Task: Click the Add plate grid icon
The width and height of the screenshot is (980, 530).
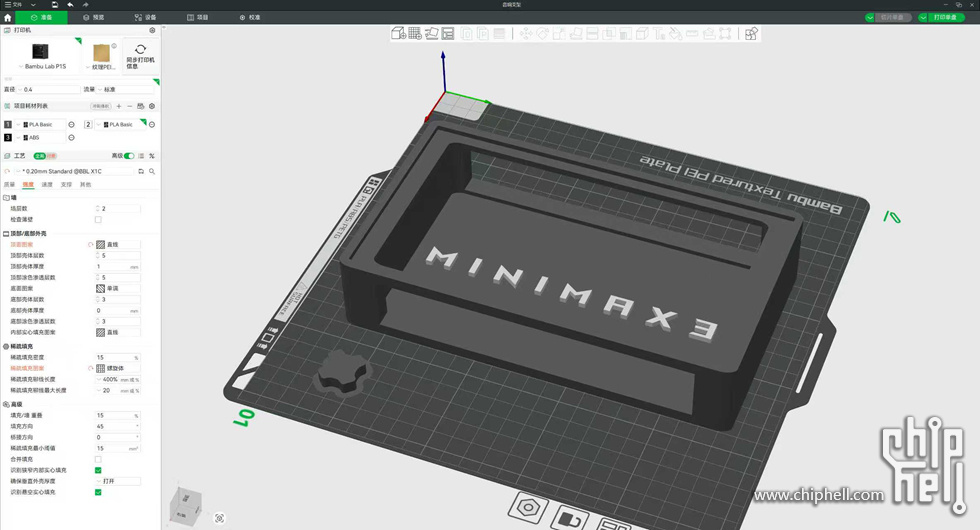Action: [415, 33]
